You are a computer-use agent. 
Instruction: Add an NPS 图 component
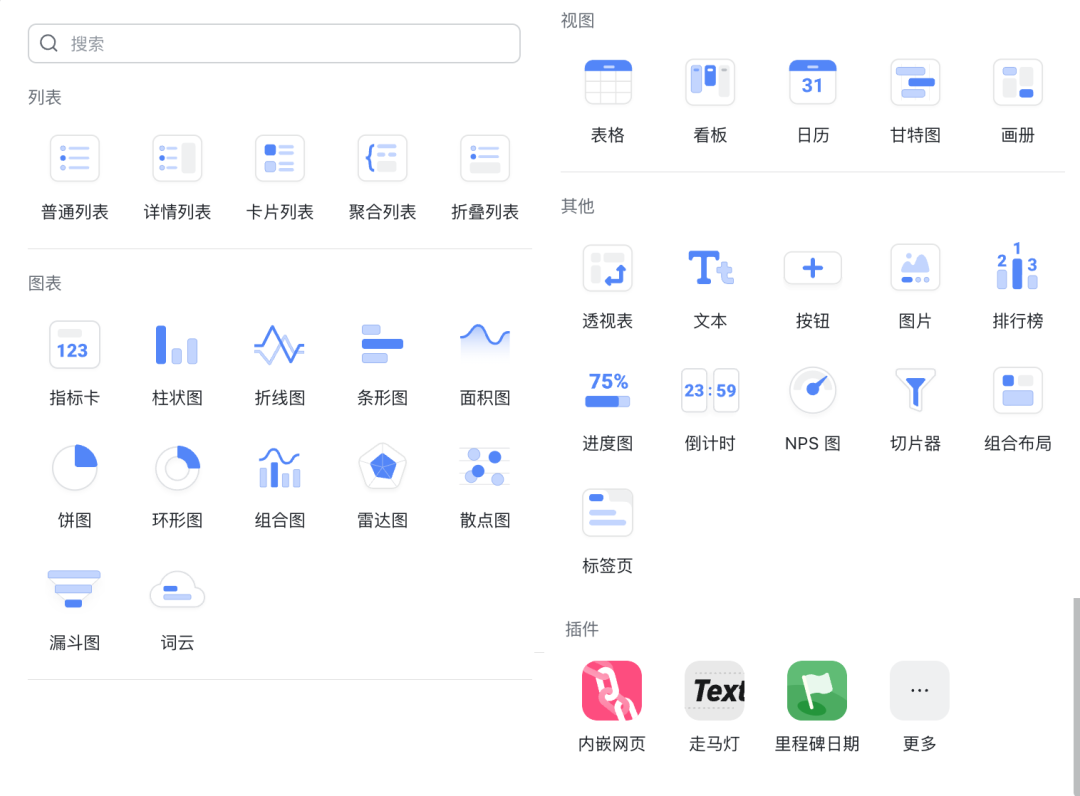812,390
